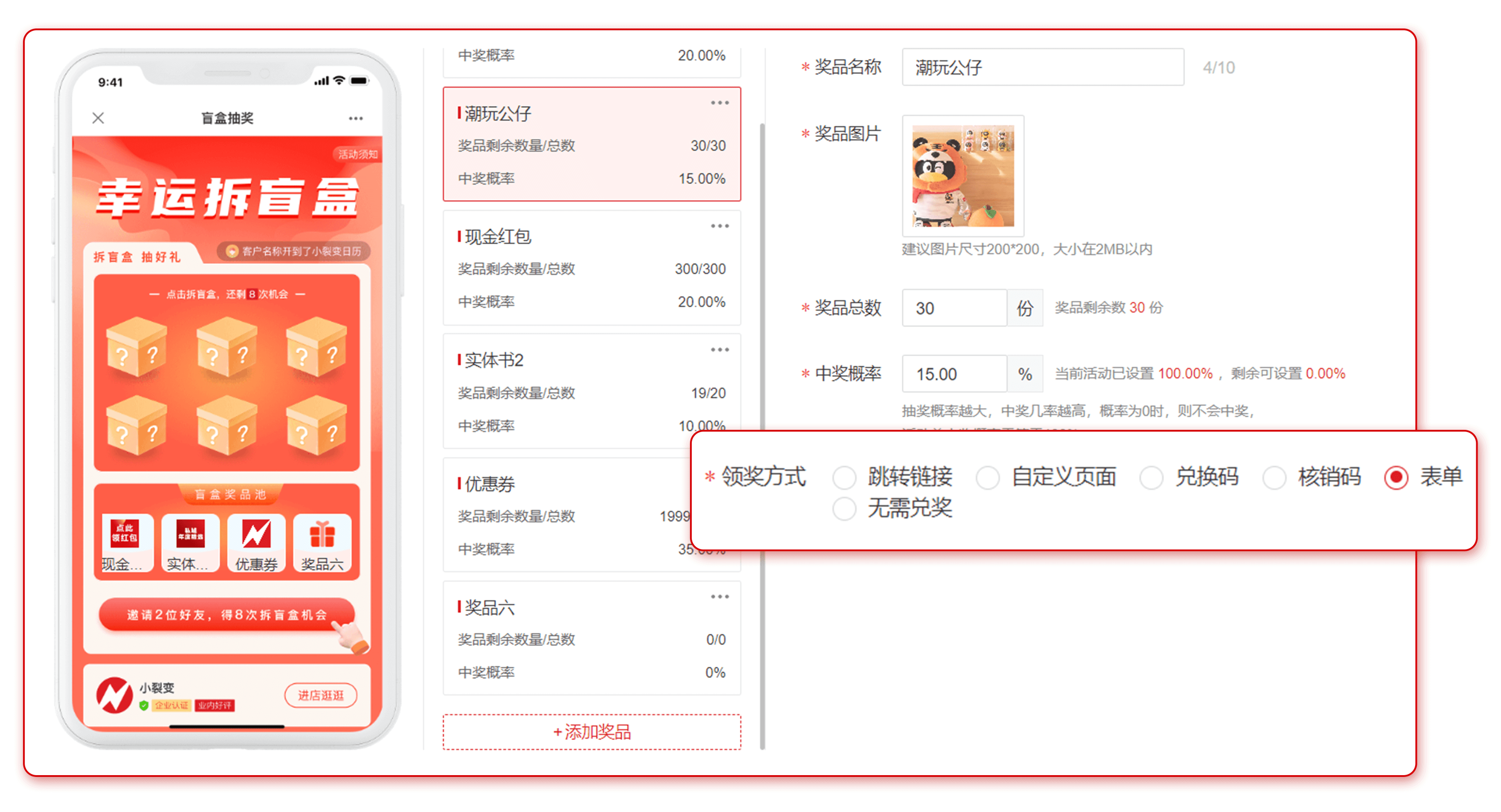Click the +添加奖品 button

pos(591,732)
